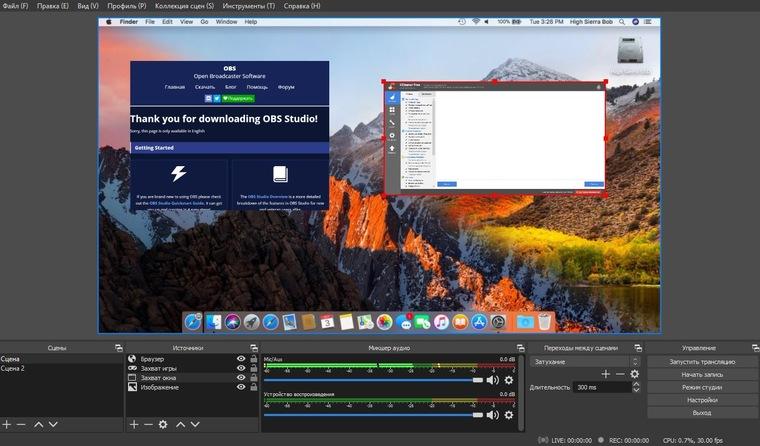This screenshot has height=446, width=760.
Task: Add a scene transition with plus icon
Action: click(605, 374)
